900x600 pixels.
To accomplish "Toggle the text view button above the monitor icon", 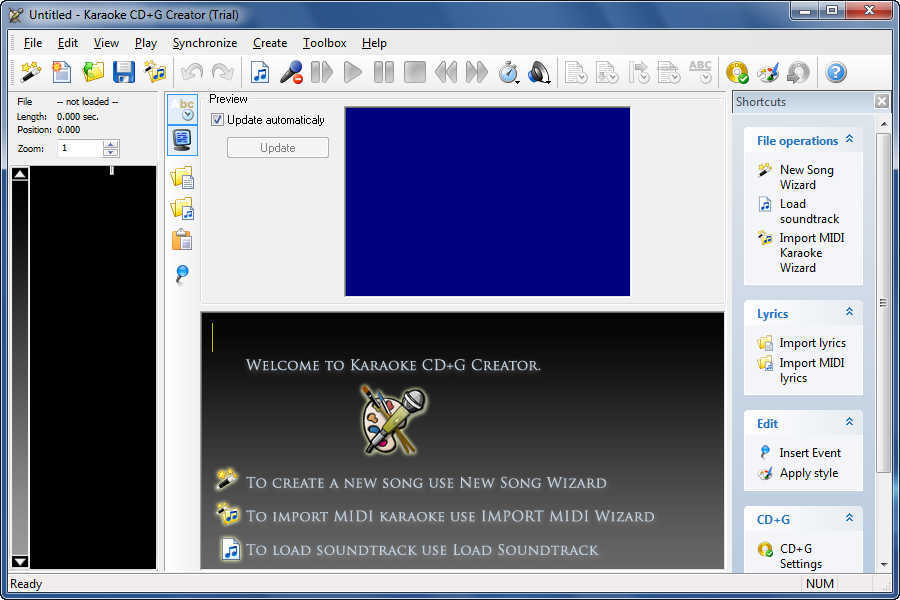I will (183, 109).
